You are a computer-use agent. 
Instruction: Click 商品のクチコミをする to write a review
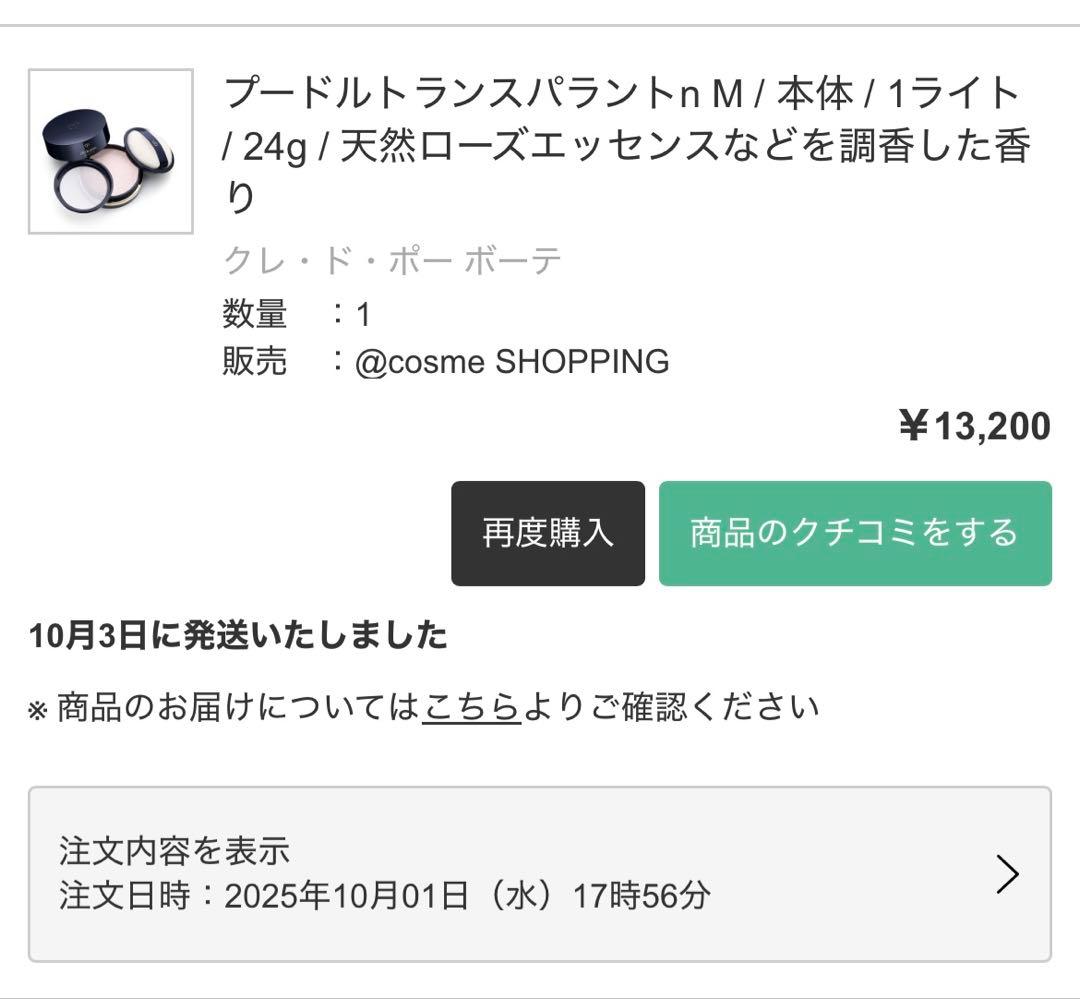pos(853,533)
